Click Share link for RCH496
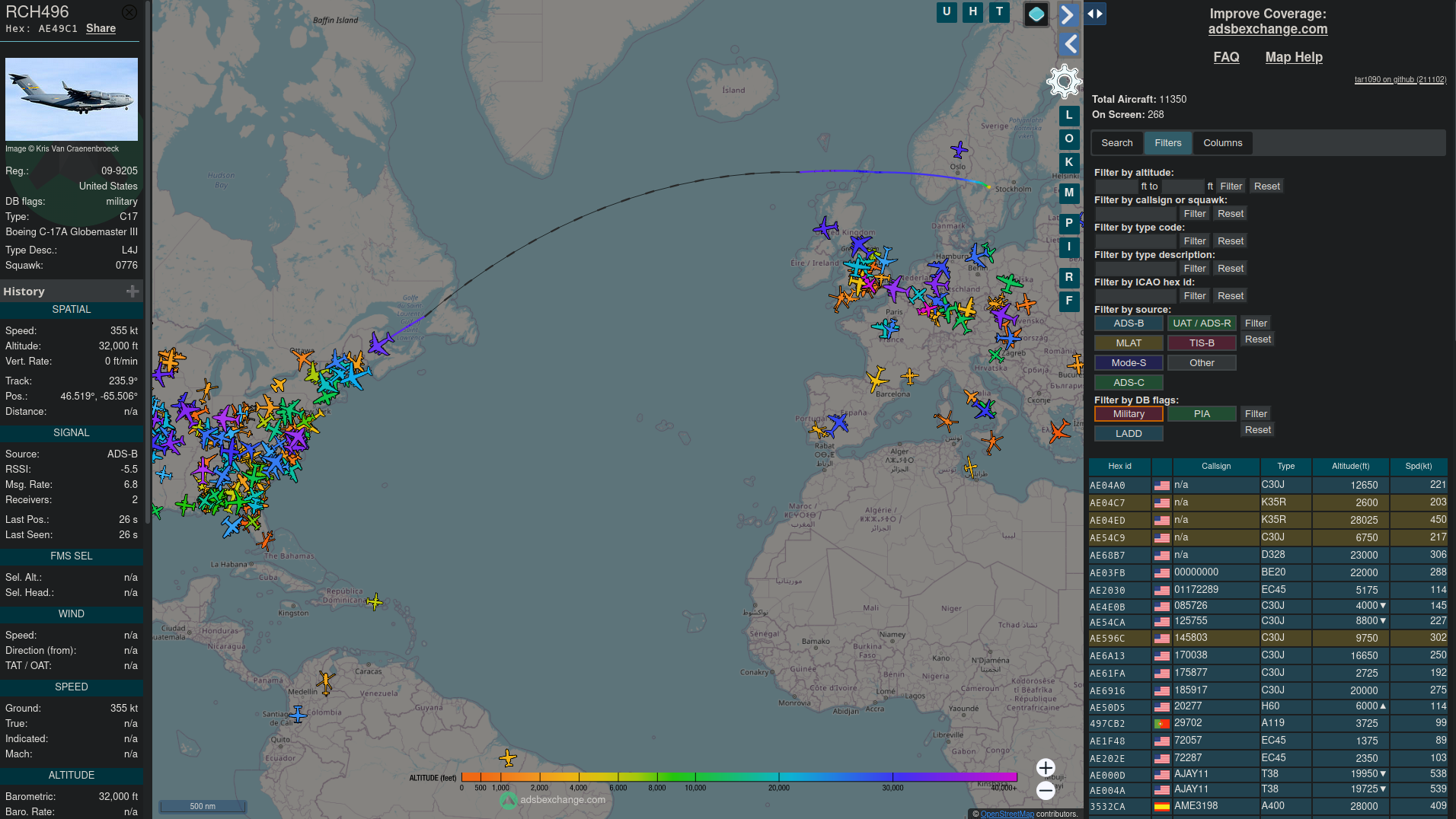 click(101, 28)
